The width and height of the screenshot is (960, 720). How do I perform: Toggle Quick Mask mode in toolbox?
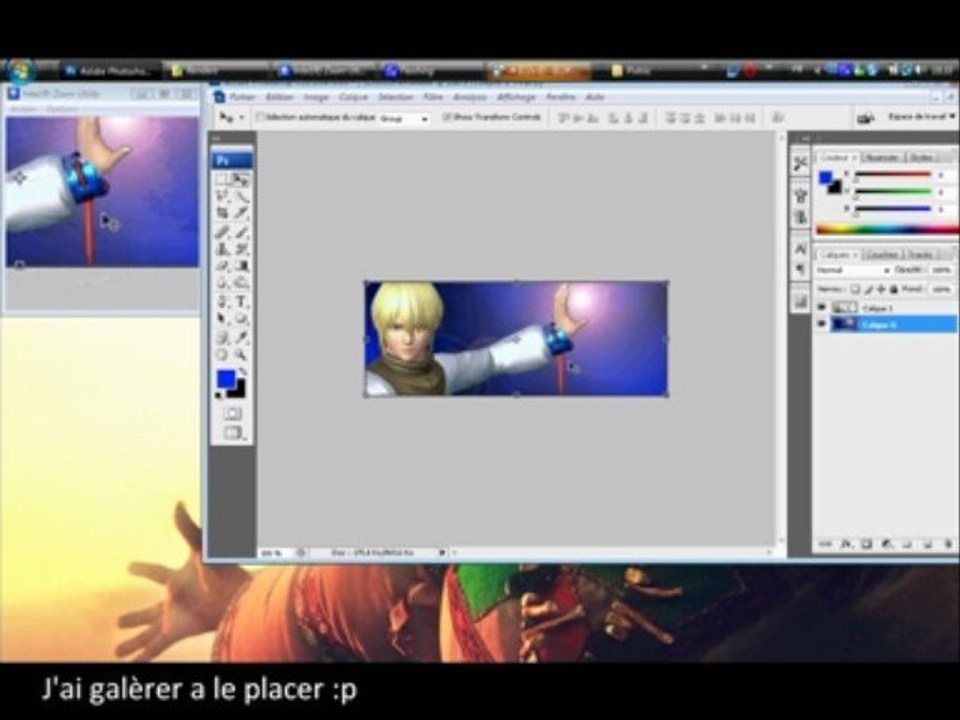point(232,414)
